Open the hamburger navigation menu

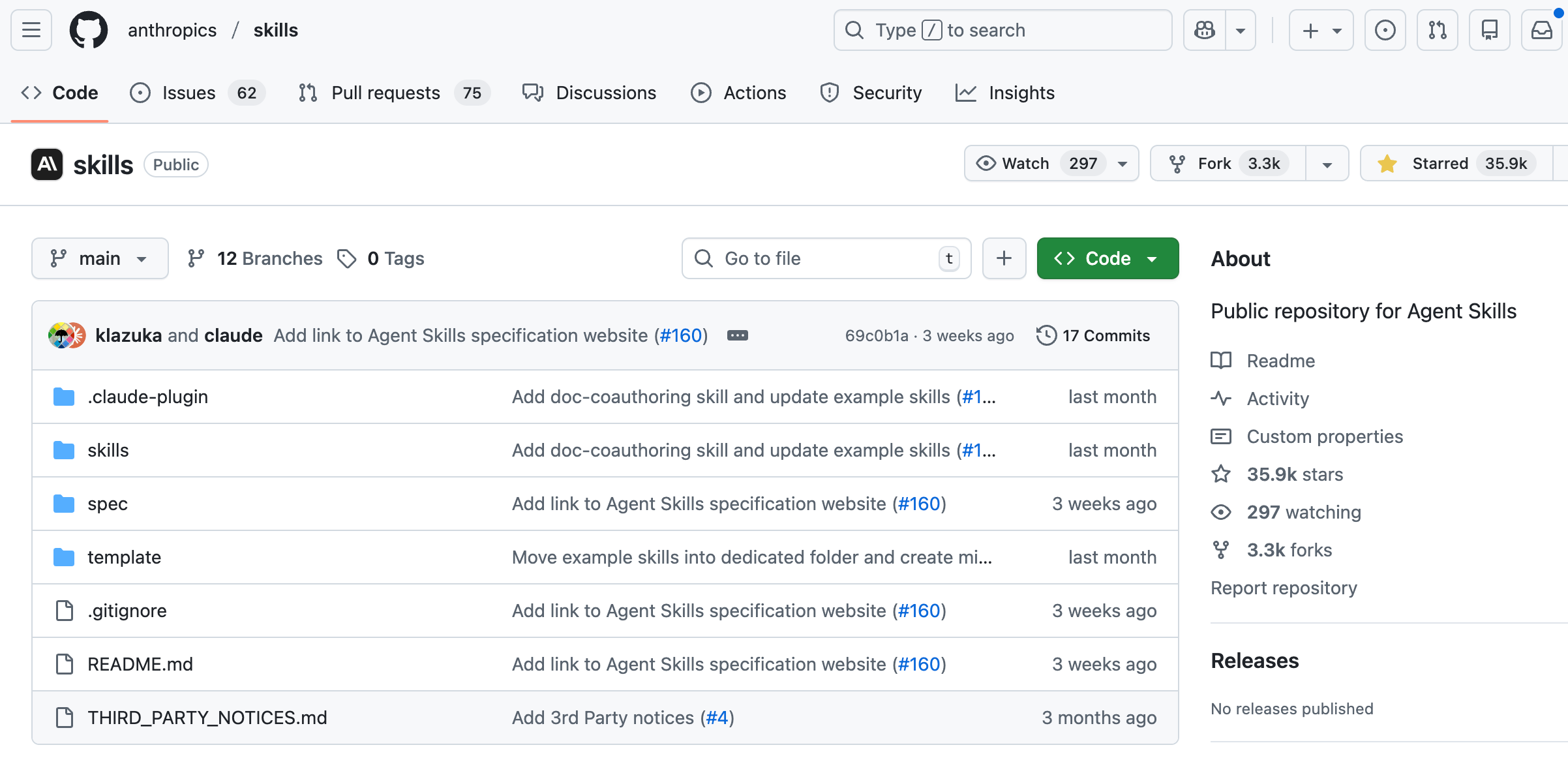click(31, 30)
